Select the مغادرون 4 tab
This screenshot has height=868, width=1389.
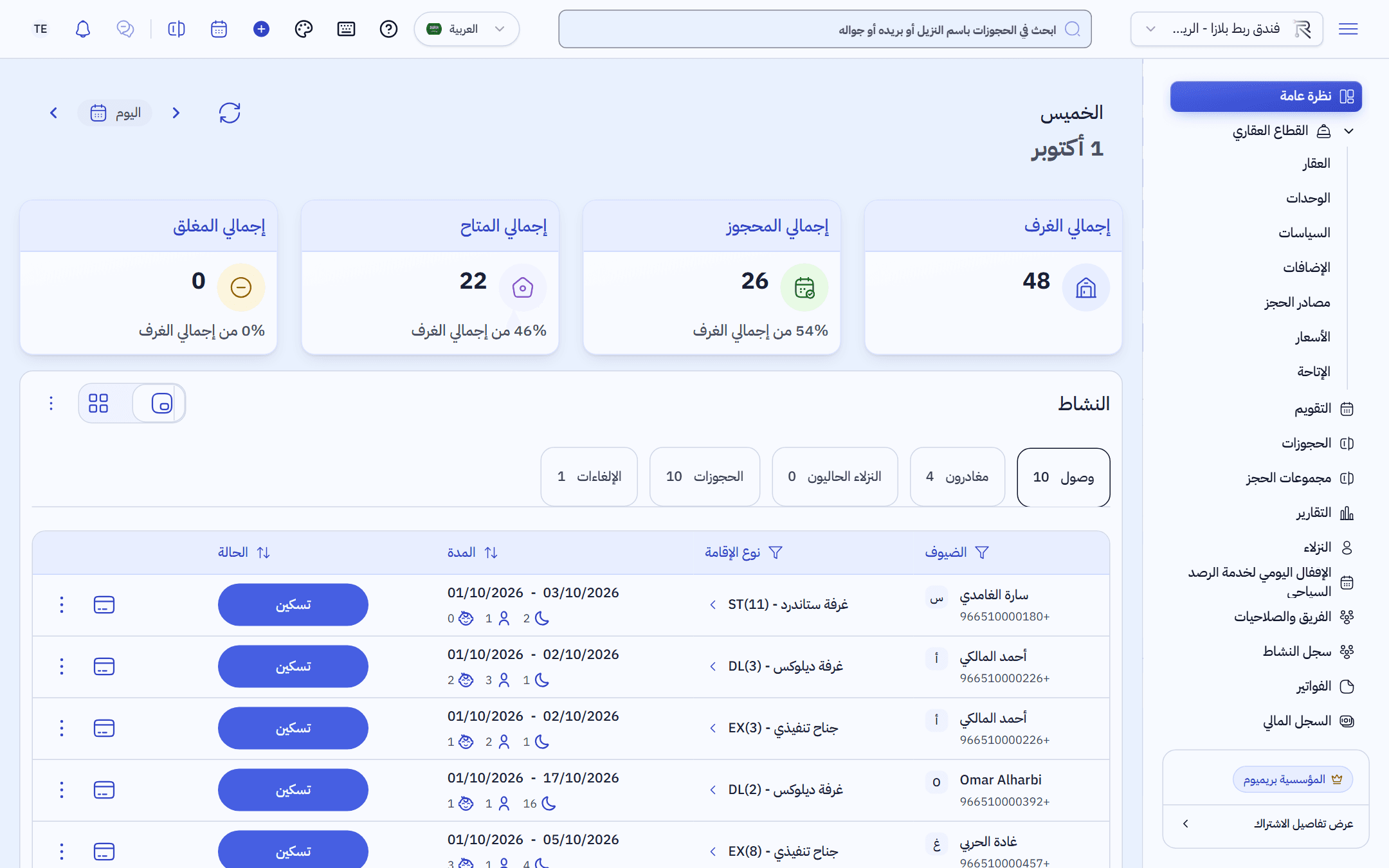coord(958,477)
